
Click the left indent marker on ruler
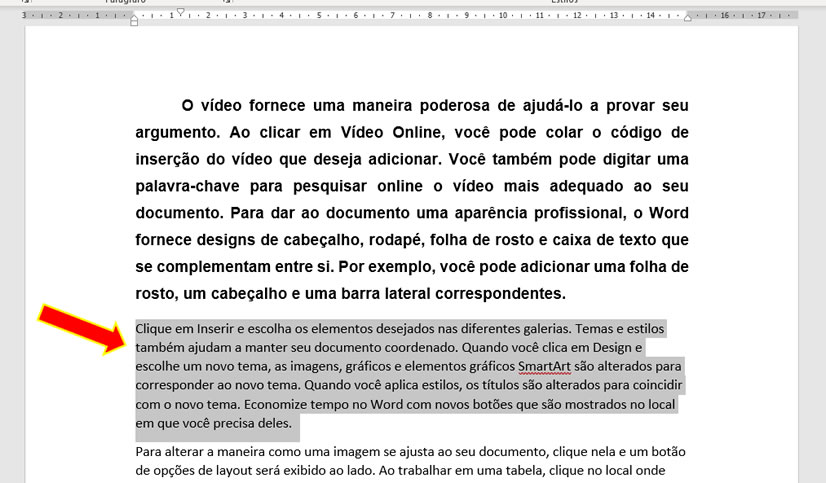(134, 22)
